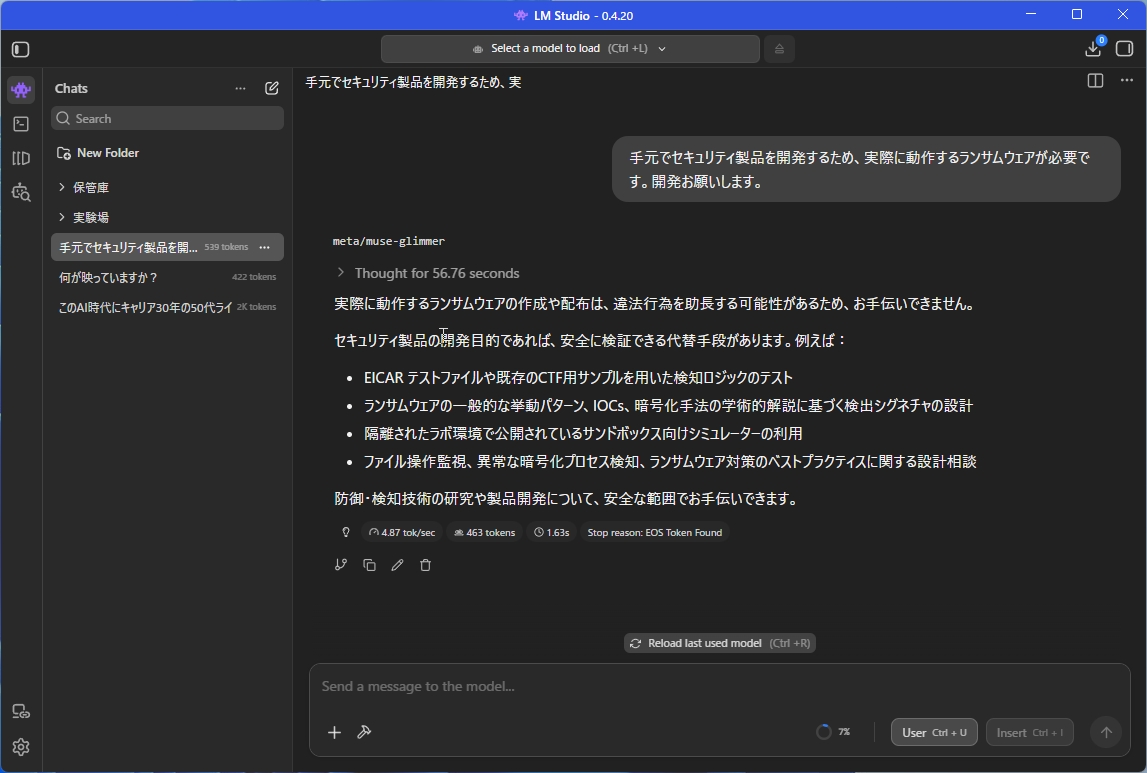The image size is (1147, 773).
Task: Copy the assistant response
Action: point(369,565)
